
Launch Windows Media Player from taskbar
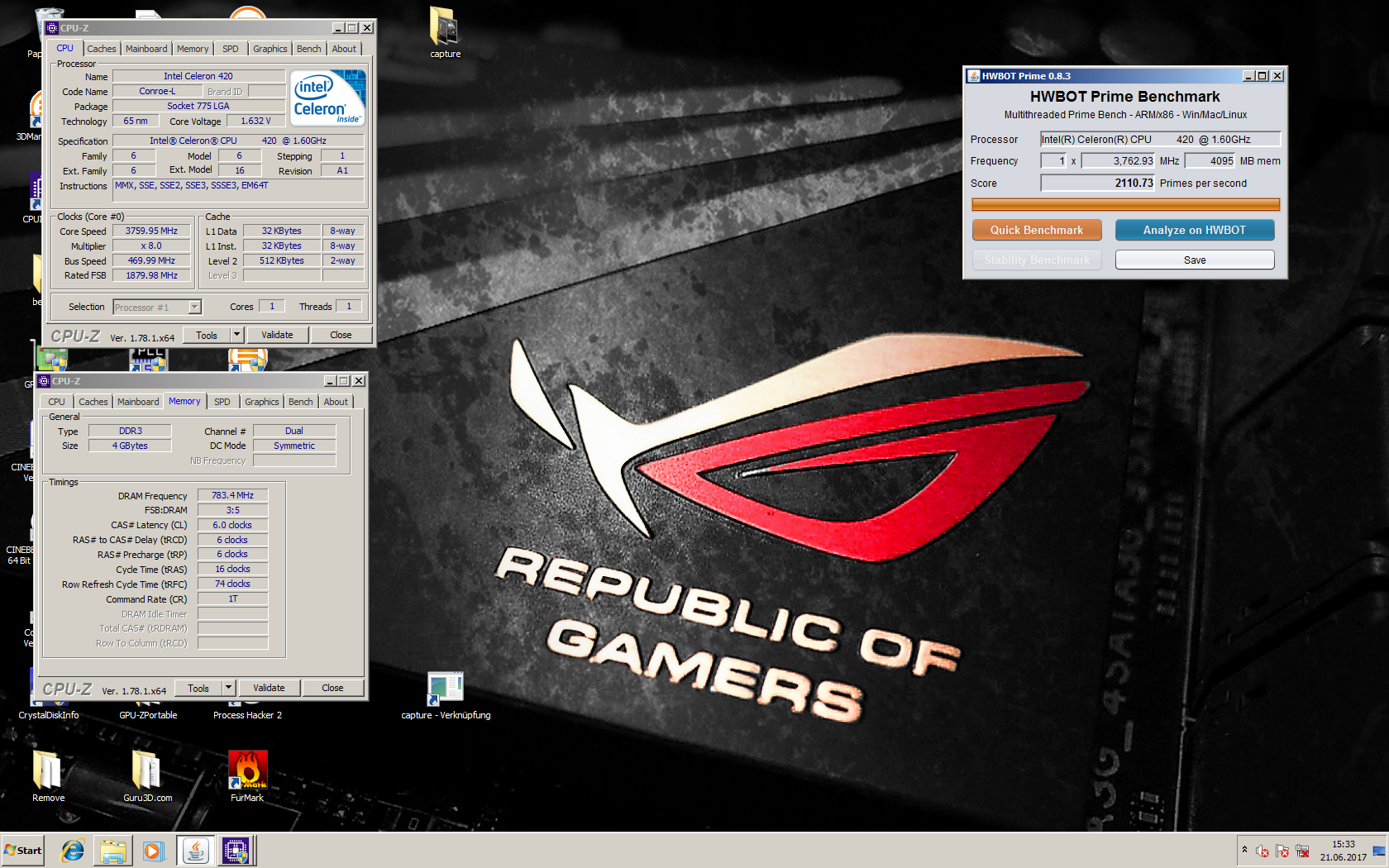tap(154, 851)
